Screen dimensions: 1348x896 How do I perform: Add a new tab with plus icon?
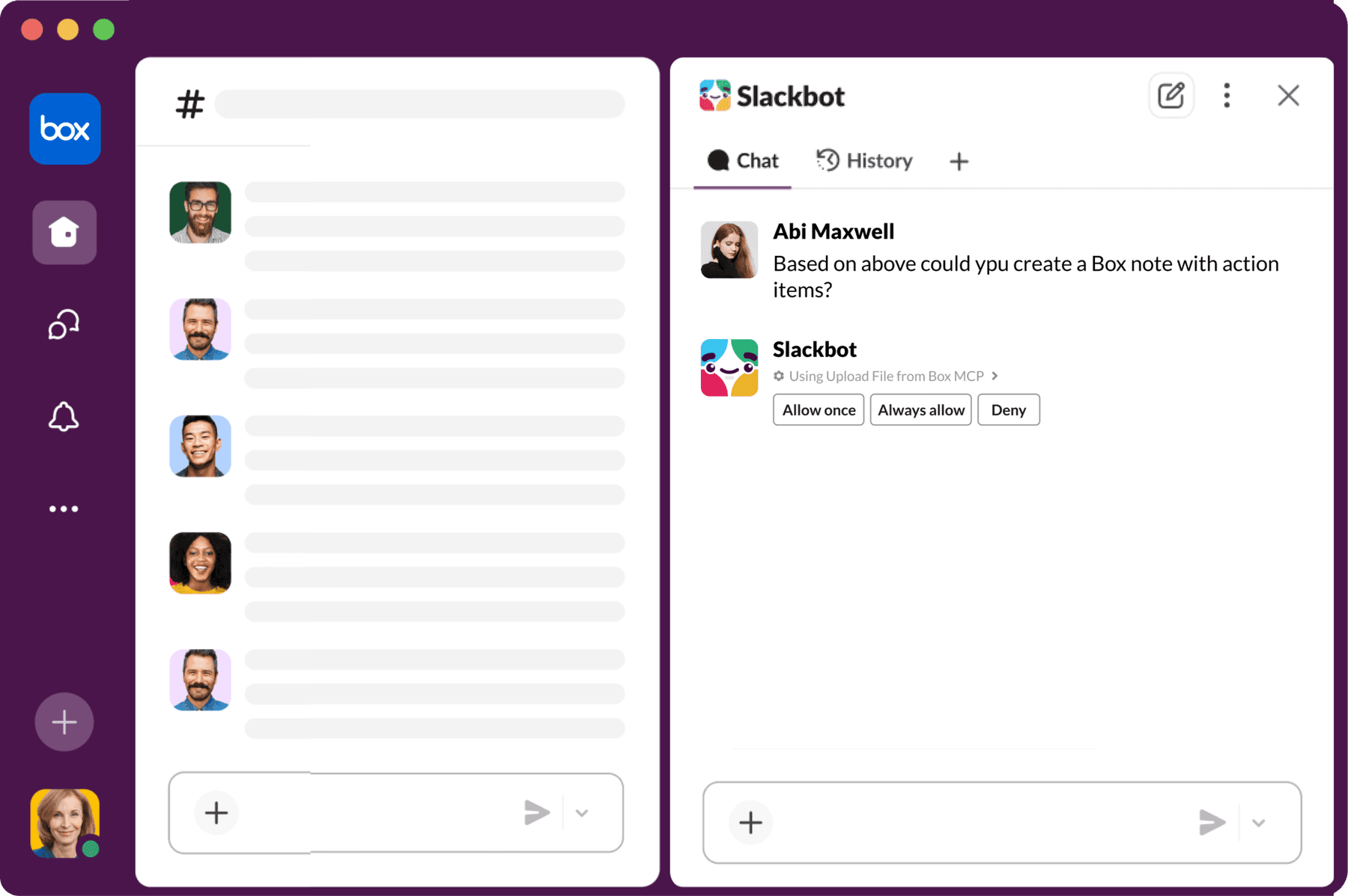tap(959, 162)
